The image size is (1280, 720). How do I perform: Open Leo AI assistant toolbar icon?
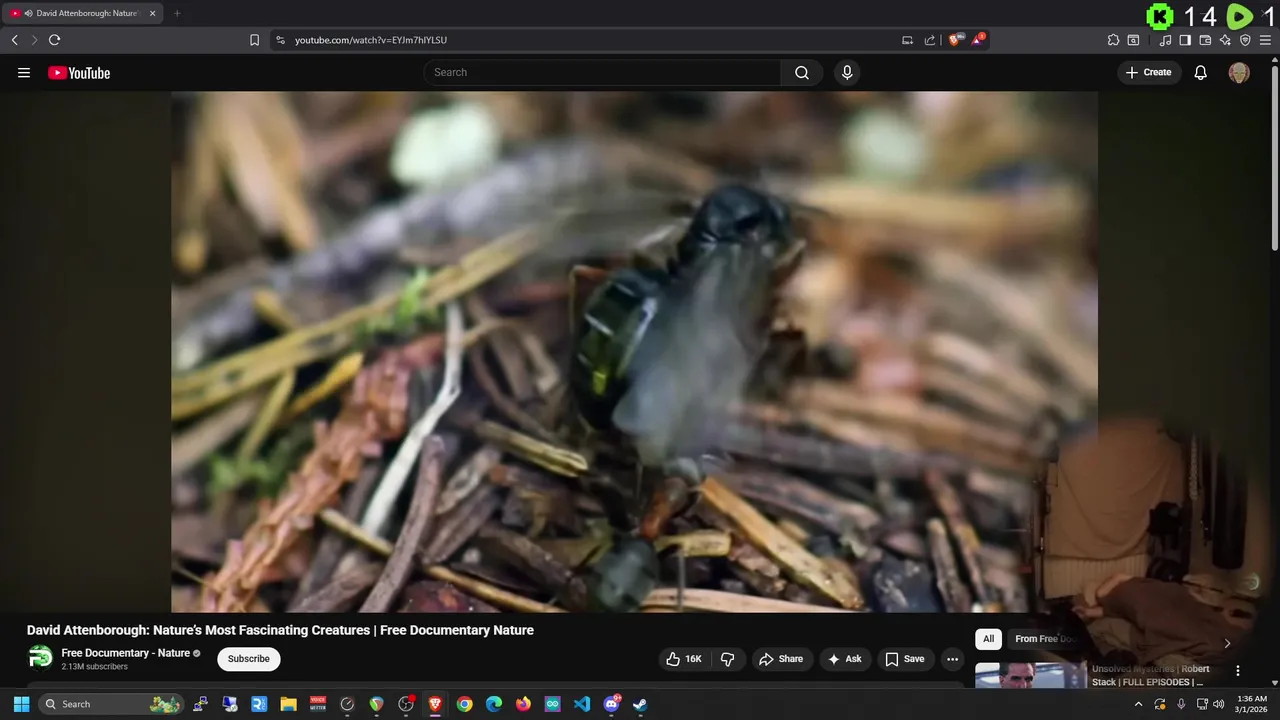pos(1225,40)
